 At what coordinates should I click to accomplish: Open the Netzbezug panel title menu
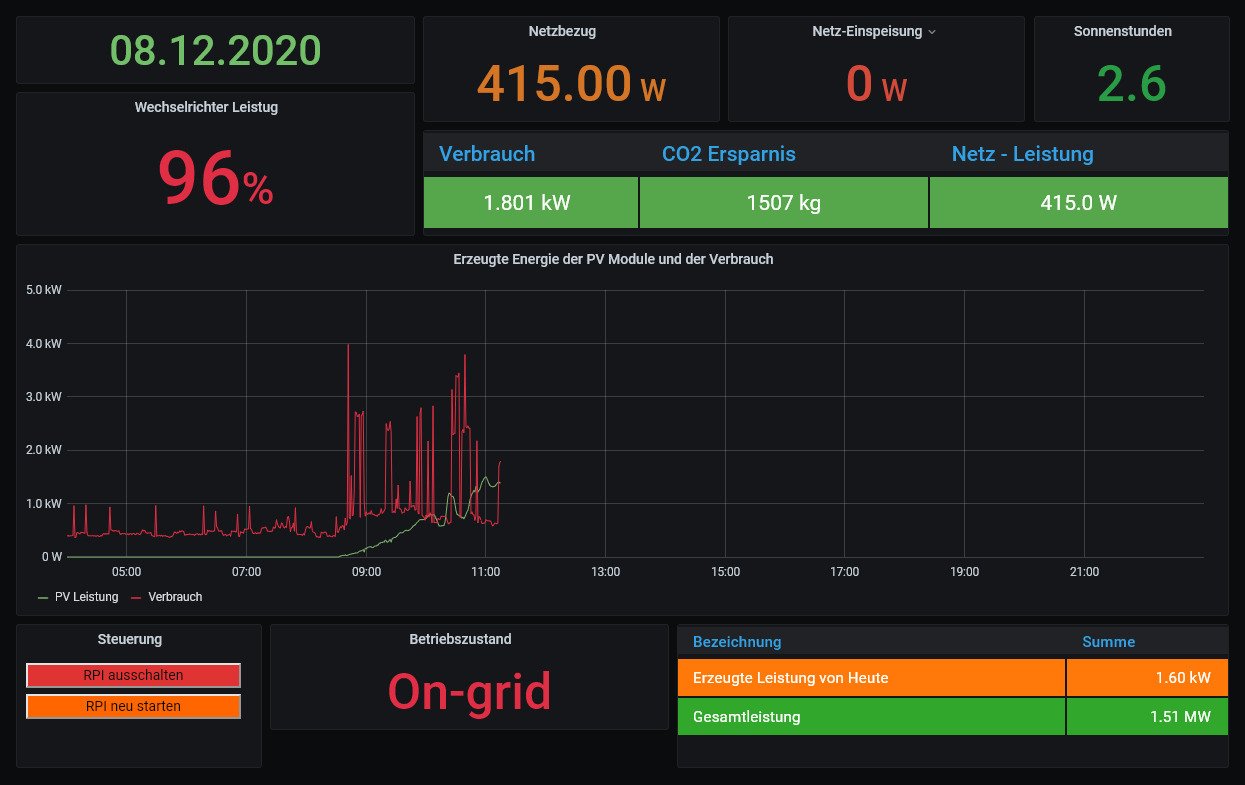pyautogui.click(x=562, y=31)
